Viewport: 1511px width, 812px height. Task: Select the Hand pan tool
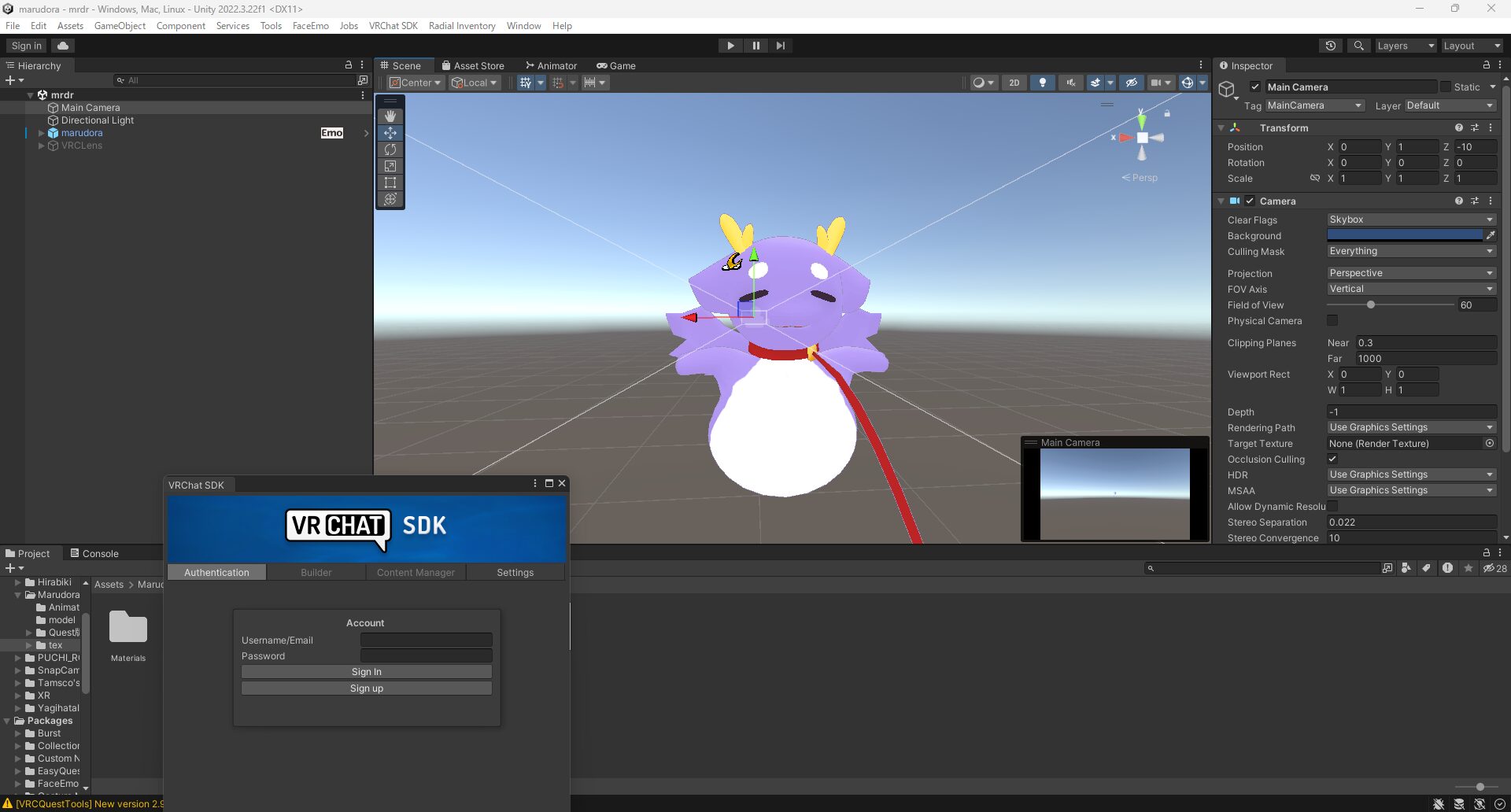[x=390, y=116]
